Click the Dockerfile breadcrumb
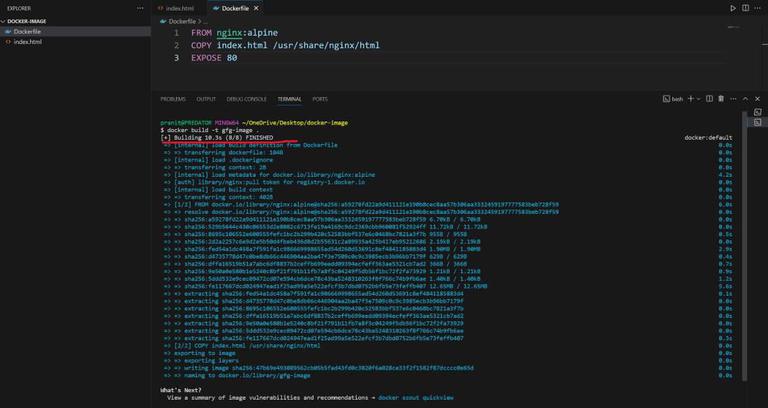The image size is (768, 408). [182, 22]
